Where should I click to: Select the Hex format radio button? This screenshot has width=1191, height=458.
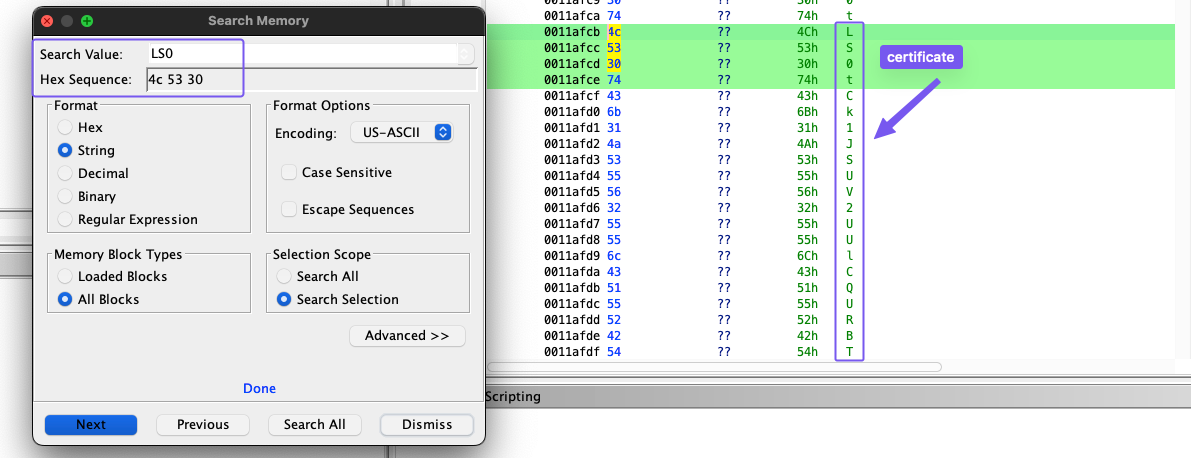click(x=66, y=128)
